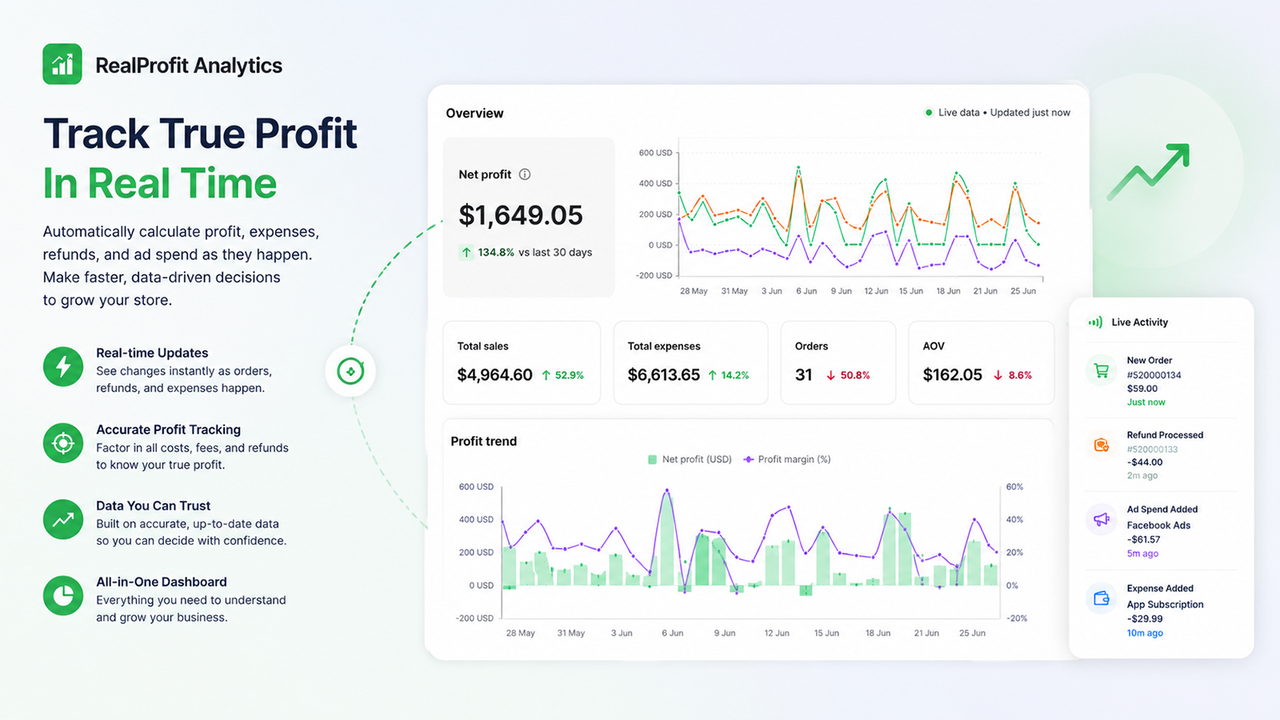1280x720 pixels.
Task: Click the New Order shopping cart icon
Action: click(1101, 370)
